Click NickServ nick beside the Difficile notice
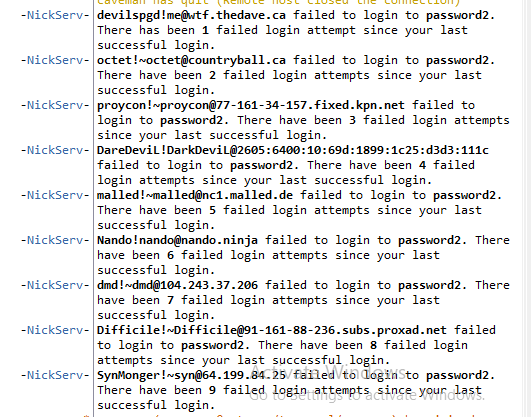531x417 pixels. coord(55,331)
